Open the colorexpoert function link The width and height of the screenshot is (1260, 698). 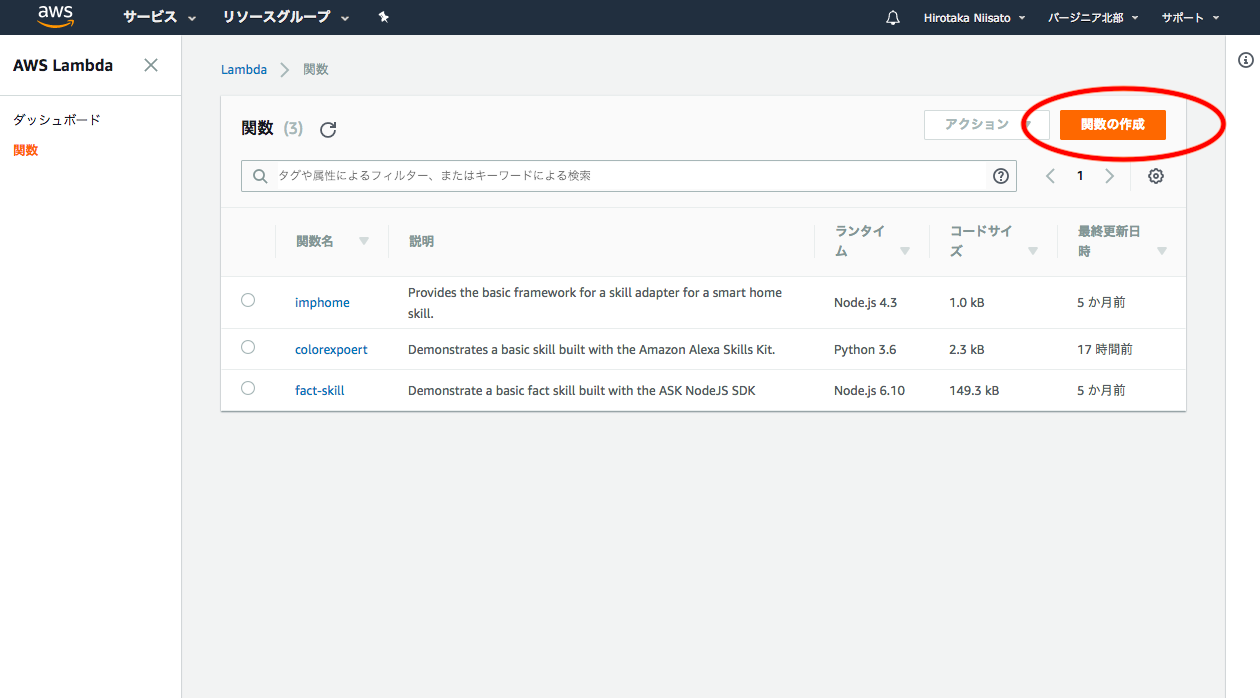[331, 349]
